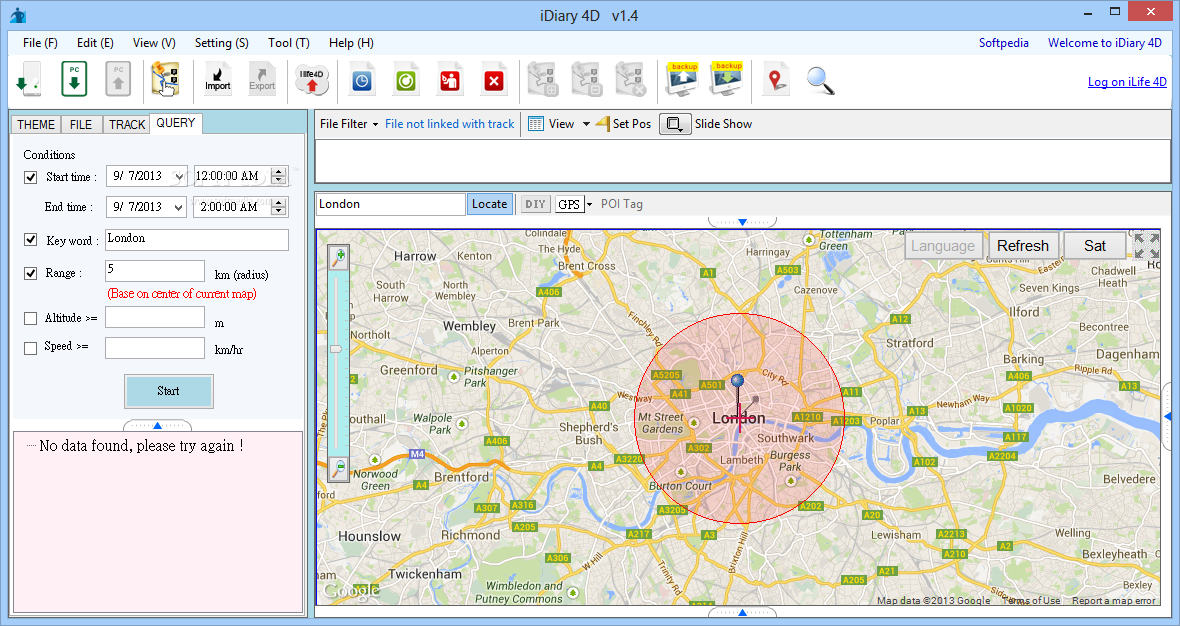The width and height of the screenshot is (1180, 626).
Task: Open the Setting (S) menu
Action: tap(221, 43)
